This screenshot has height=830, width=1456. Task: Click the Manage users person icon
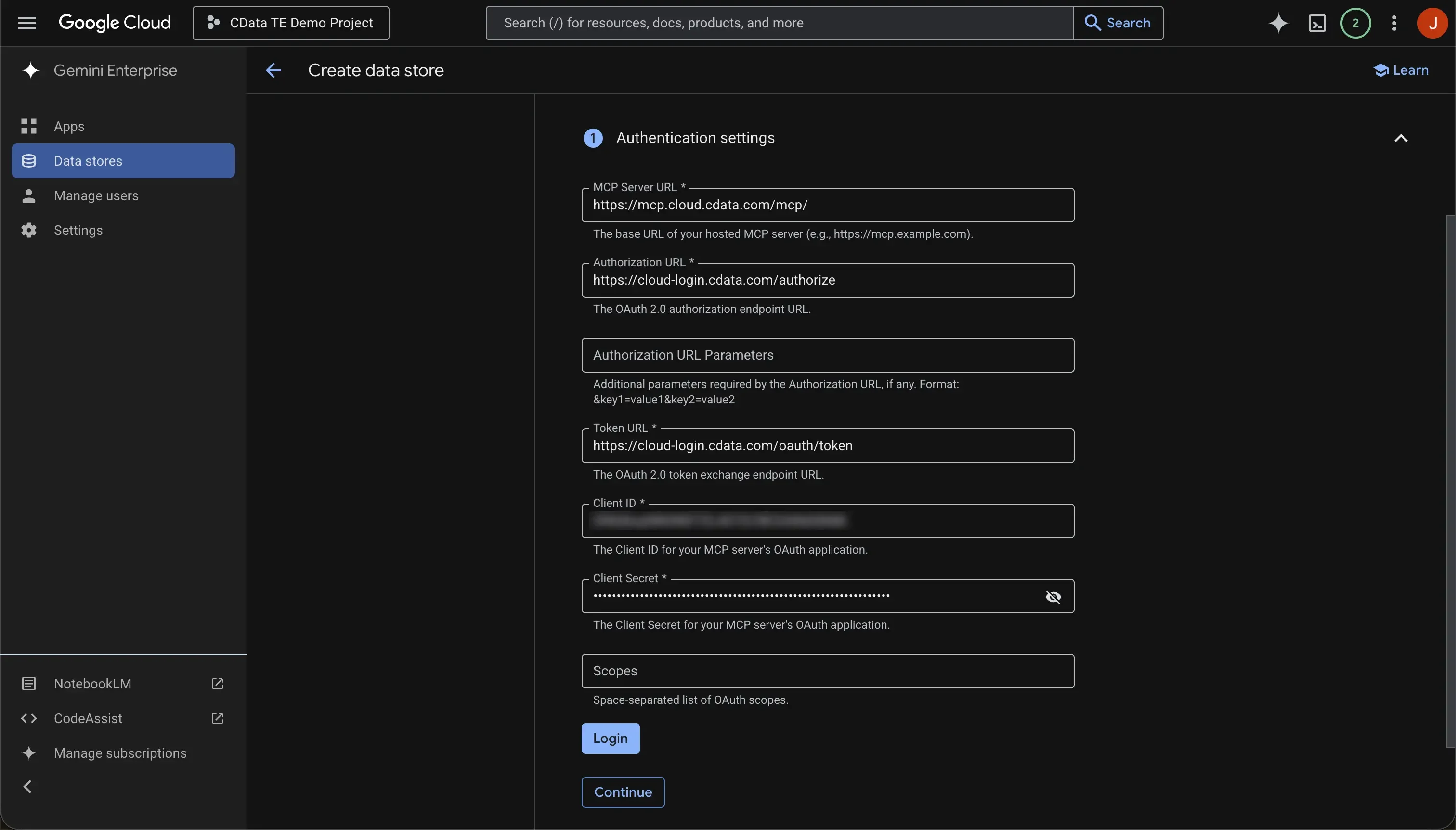coord(28,195)
